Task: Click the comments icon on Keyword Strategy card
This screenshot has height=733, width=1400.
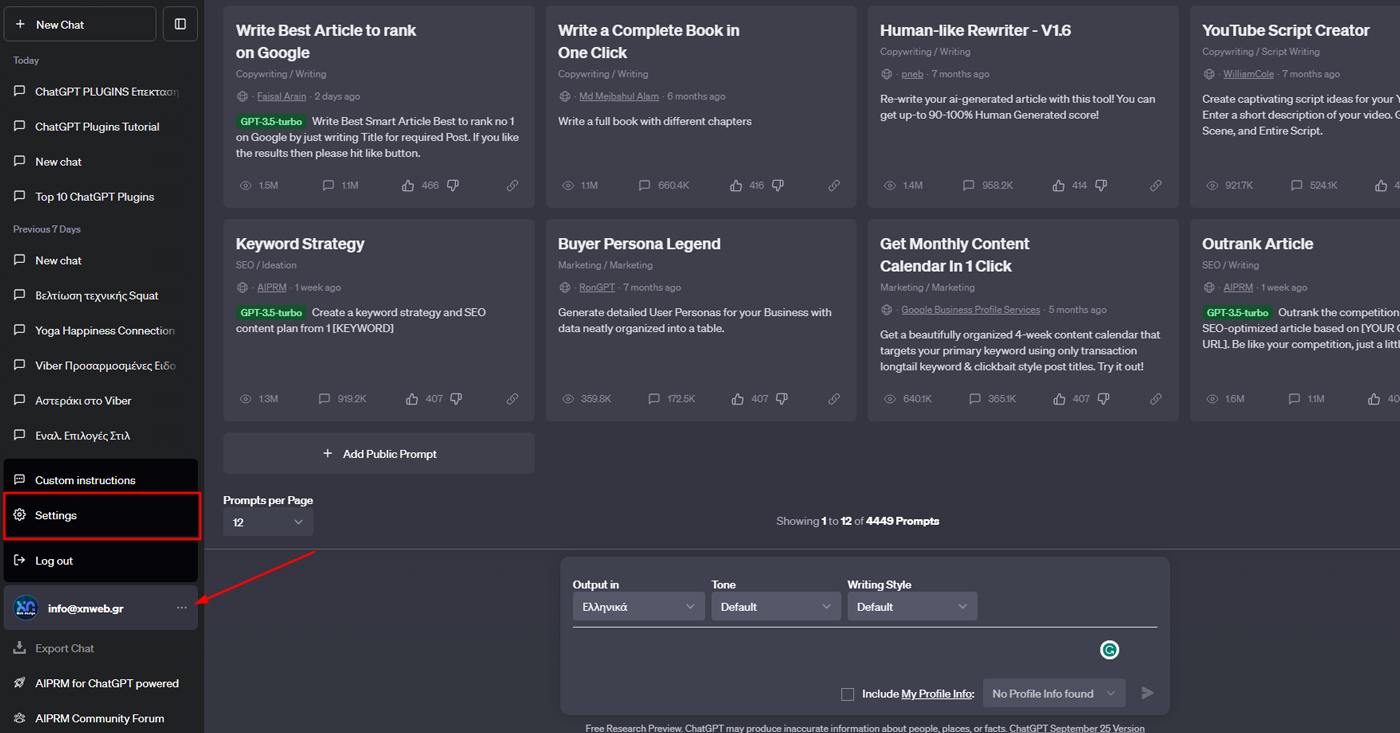Action: point(324,399)
